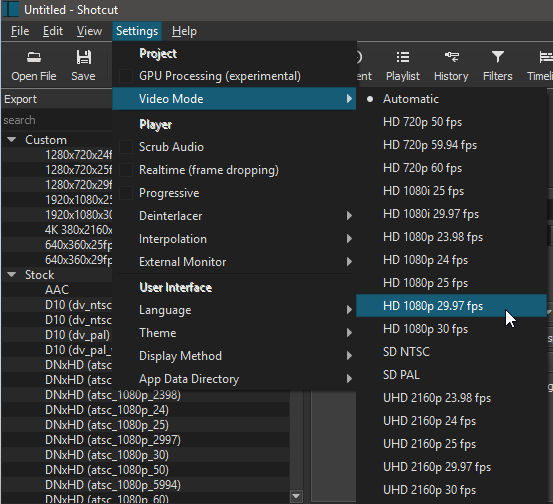
Task: Toggle GPU Processing (experimental) checkbox
Action: (x=126, y=76)
